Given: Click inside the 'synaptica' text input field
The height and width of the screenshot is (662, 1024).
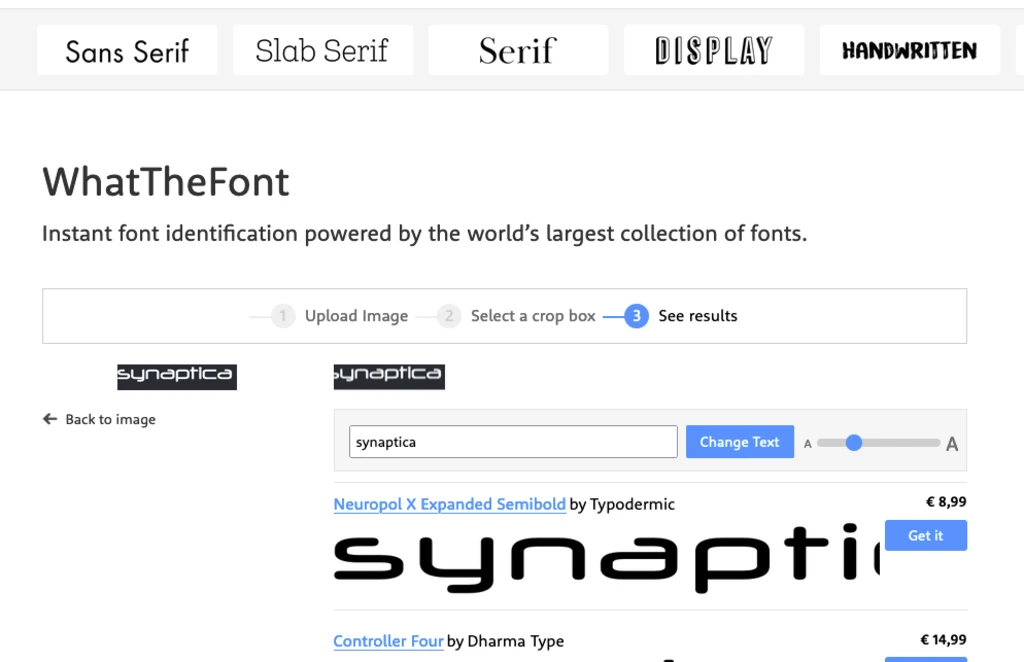Looking at the screenshot, I should [513, 441].
